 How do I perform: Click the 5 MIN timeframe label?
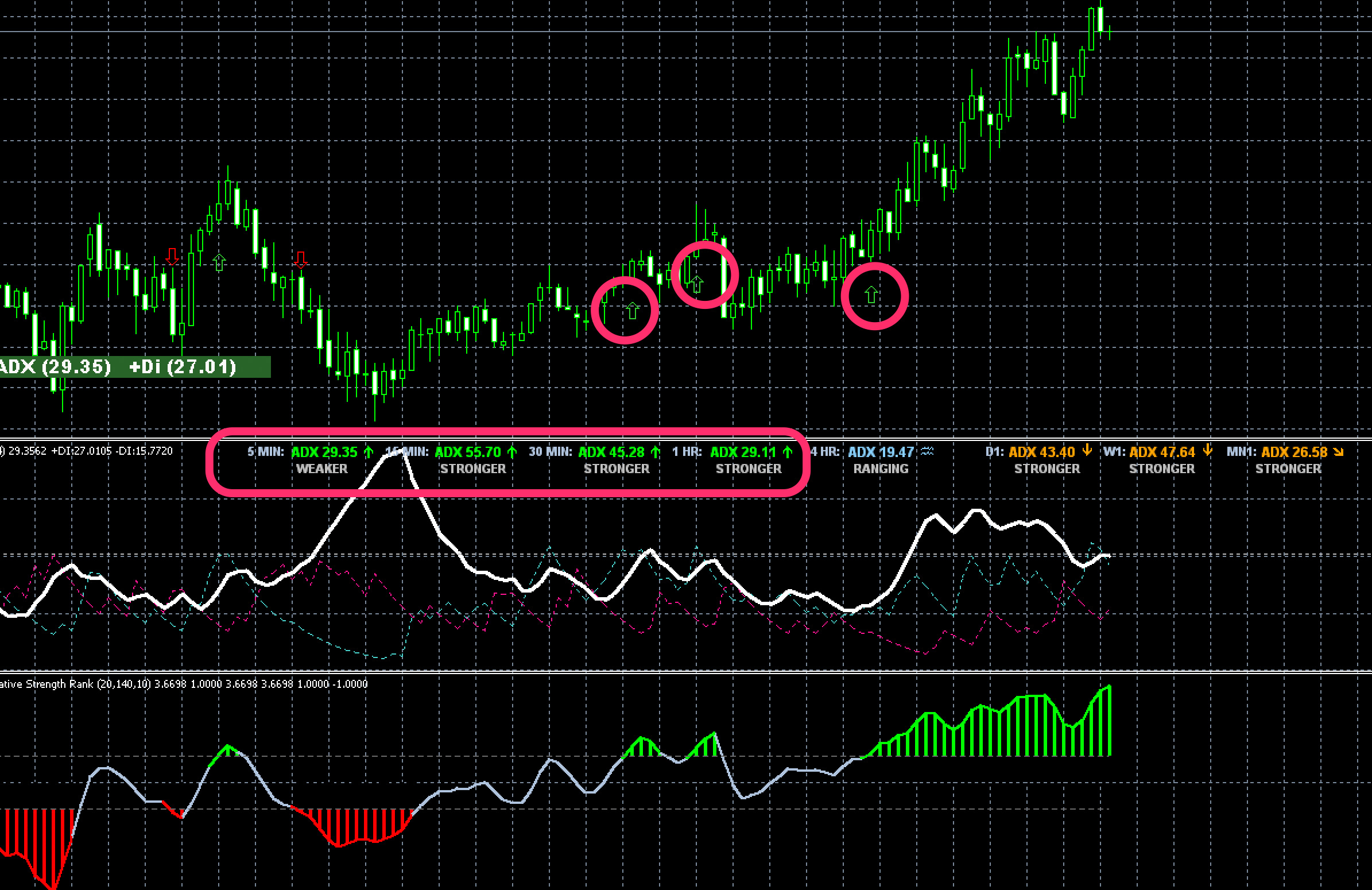pos(266,451)
